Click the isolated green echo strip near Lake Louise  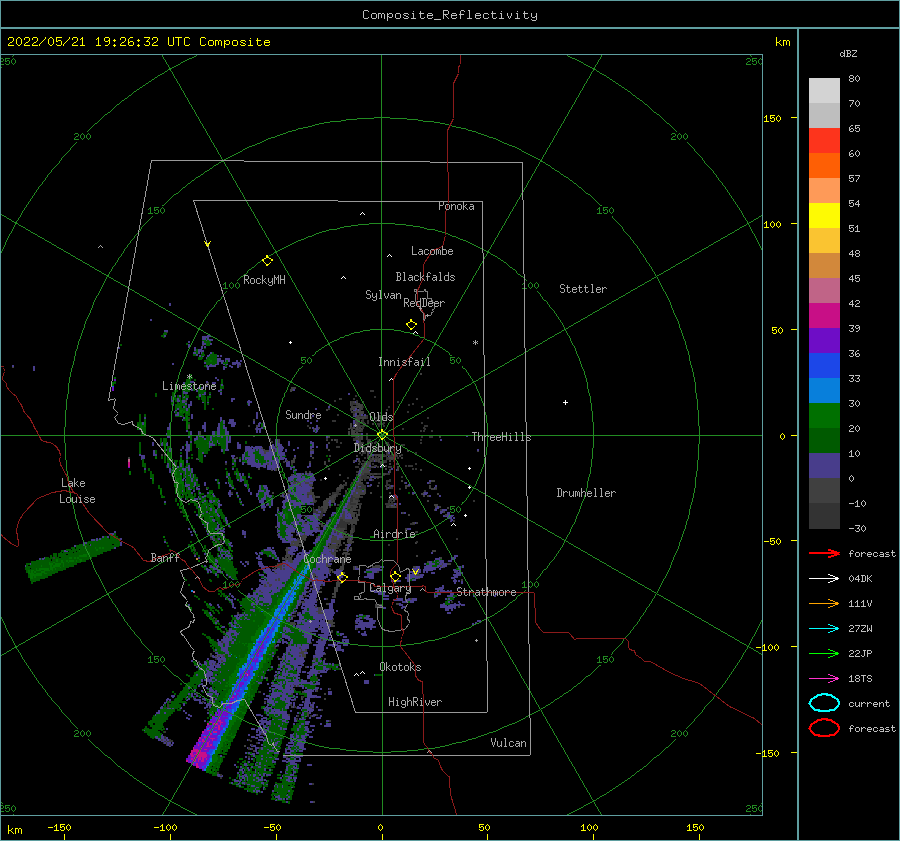coord(73,559)
